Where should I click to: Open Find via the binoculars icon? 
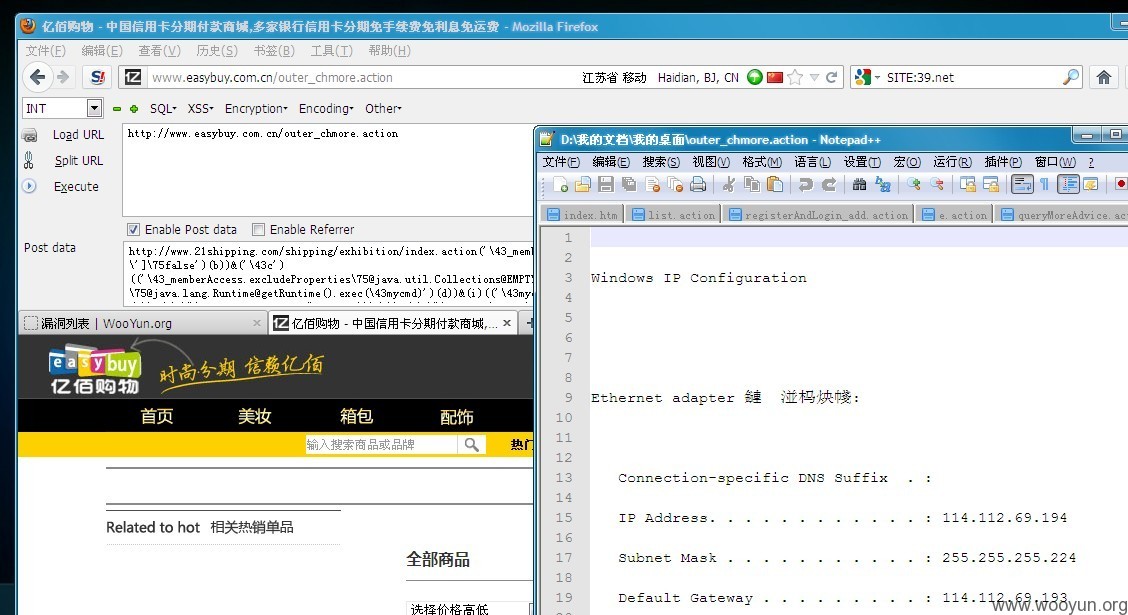coord(860,185)
